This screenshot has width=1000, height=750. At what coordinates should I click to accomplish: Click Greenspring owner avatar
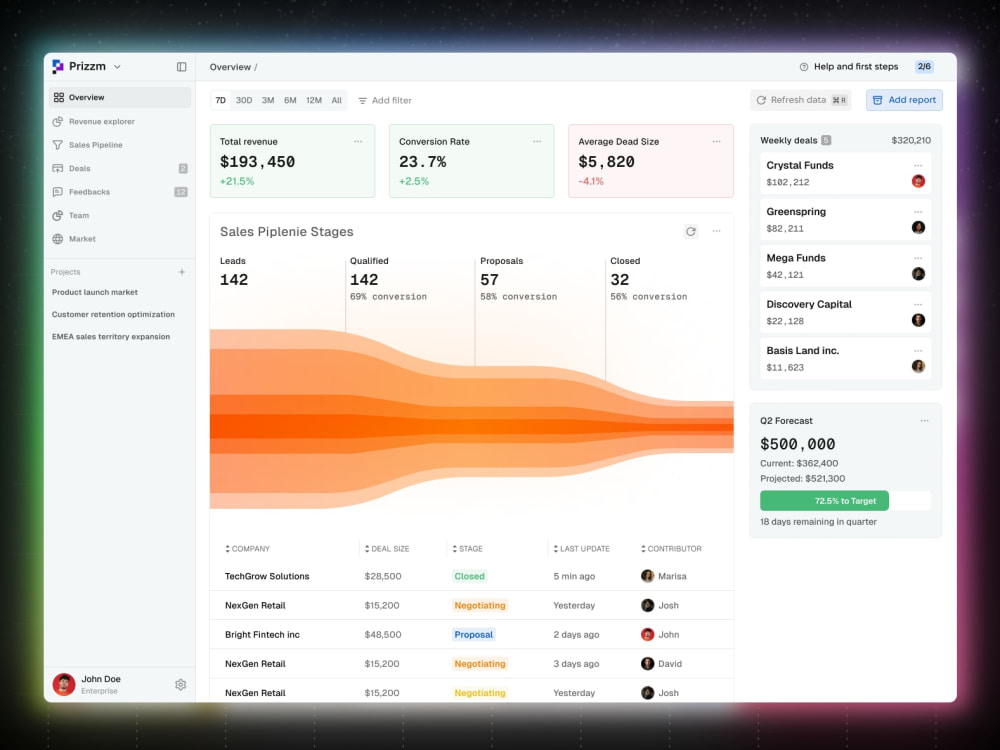point(918,228)
